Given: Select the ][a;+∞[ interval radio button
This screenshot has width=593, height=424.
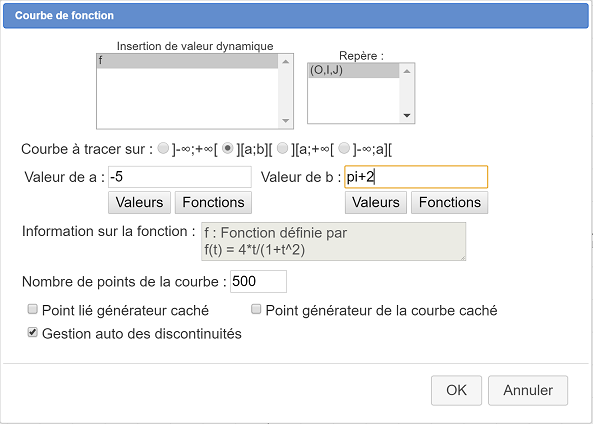Looking at the screenshot, I should (x=283, y=148).
